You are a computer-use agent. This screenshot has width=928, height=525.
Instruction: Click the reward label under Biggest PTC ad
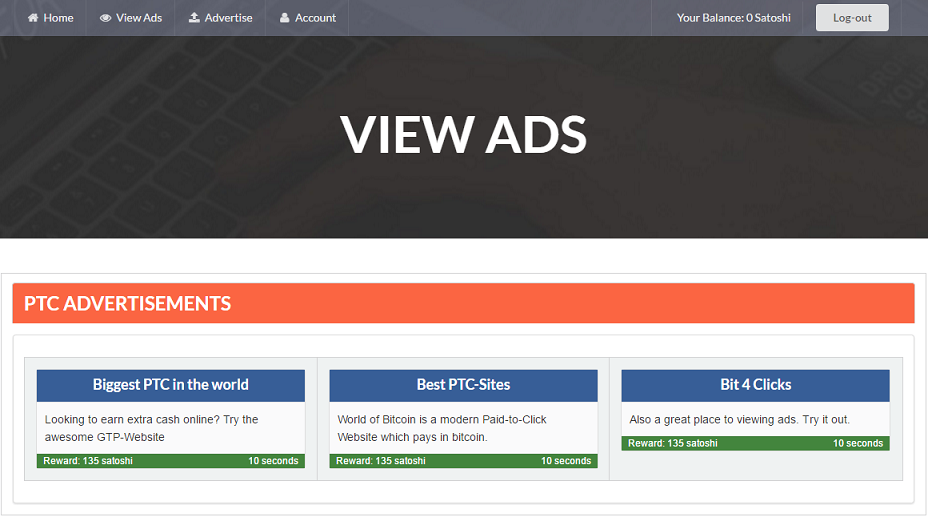(x=88, y=461)
